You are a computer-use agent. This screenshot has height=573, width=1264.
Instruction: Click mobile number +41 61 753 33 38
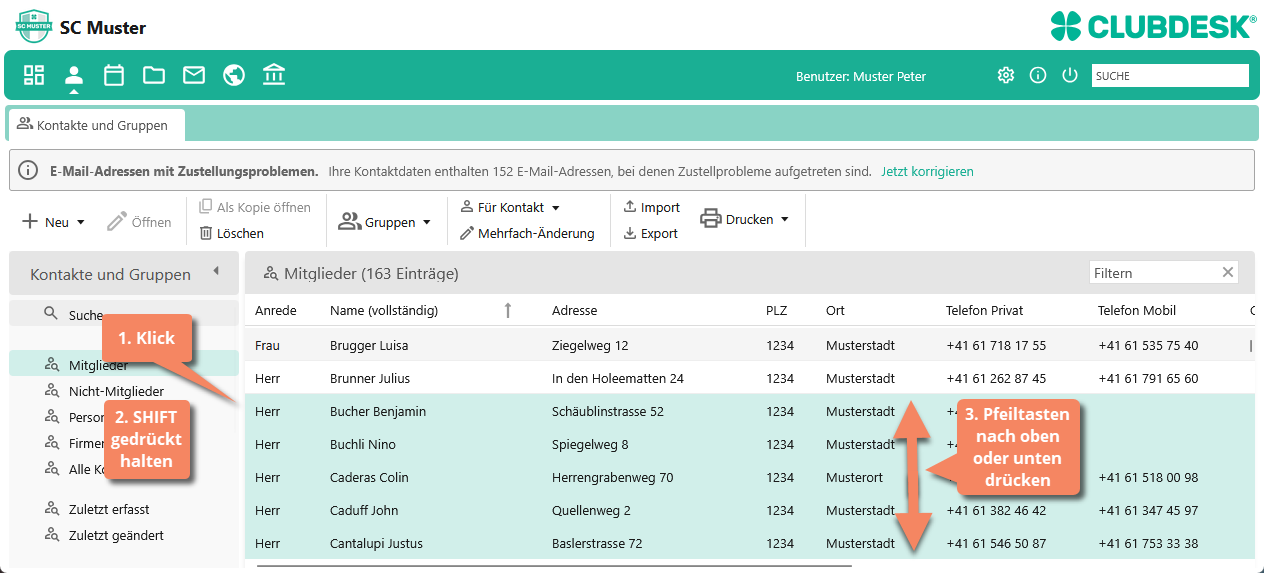pyautogui.click(x=1148, y=543)
